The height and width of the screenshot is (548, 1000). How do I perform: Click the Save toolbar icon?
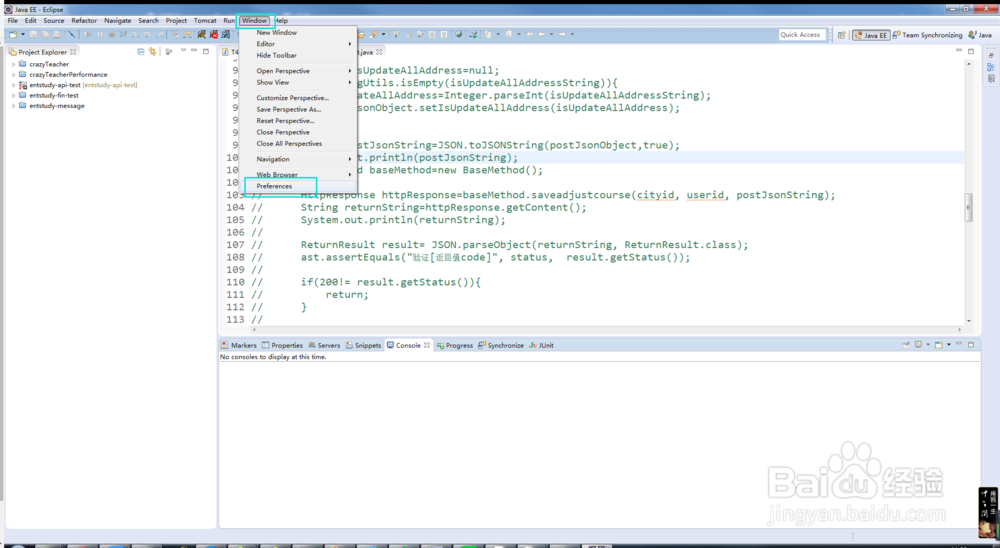pos(33,34)
